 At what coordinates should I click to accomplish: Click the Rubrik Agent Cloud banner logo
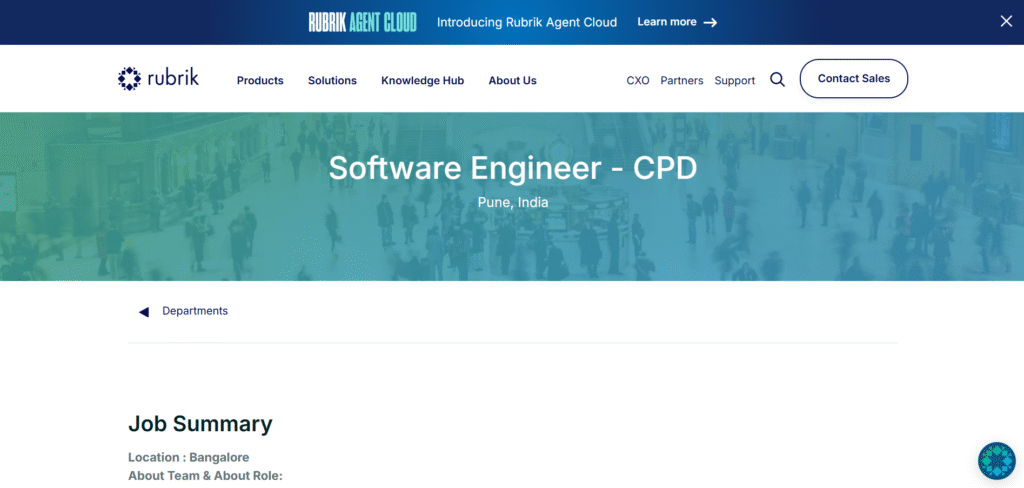tap(362, 22)
